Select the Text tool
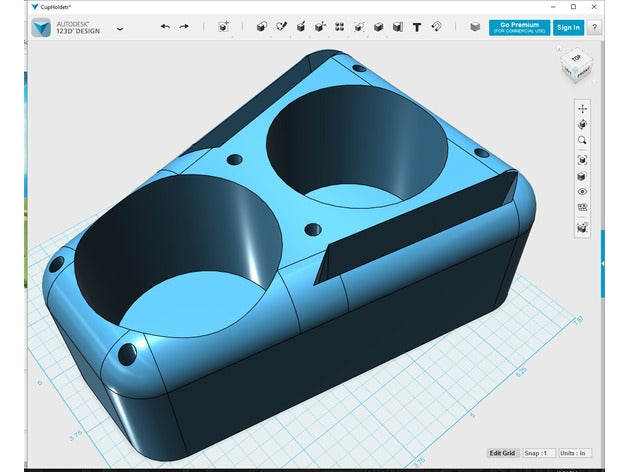The image size is (628, 472). tap(417, 27)
